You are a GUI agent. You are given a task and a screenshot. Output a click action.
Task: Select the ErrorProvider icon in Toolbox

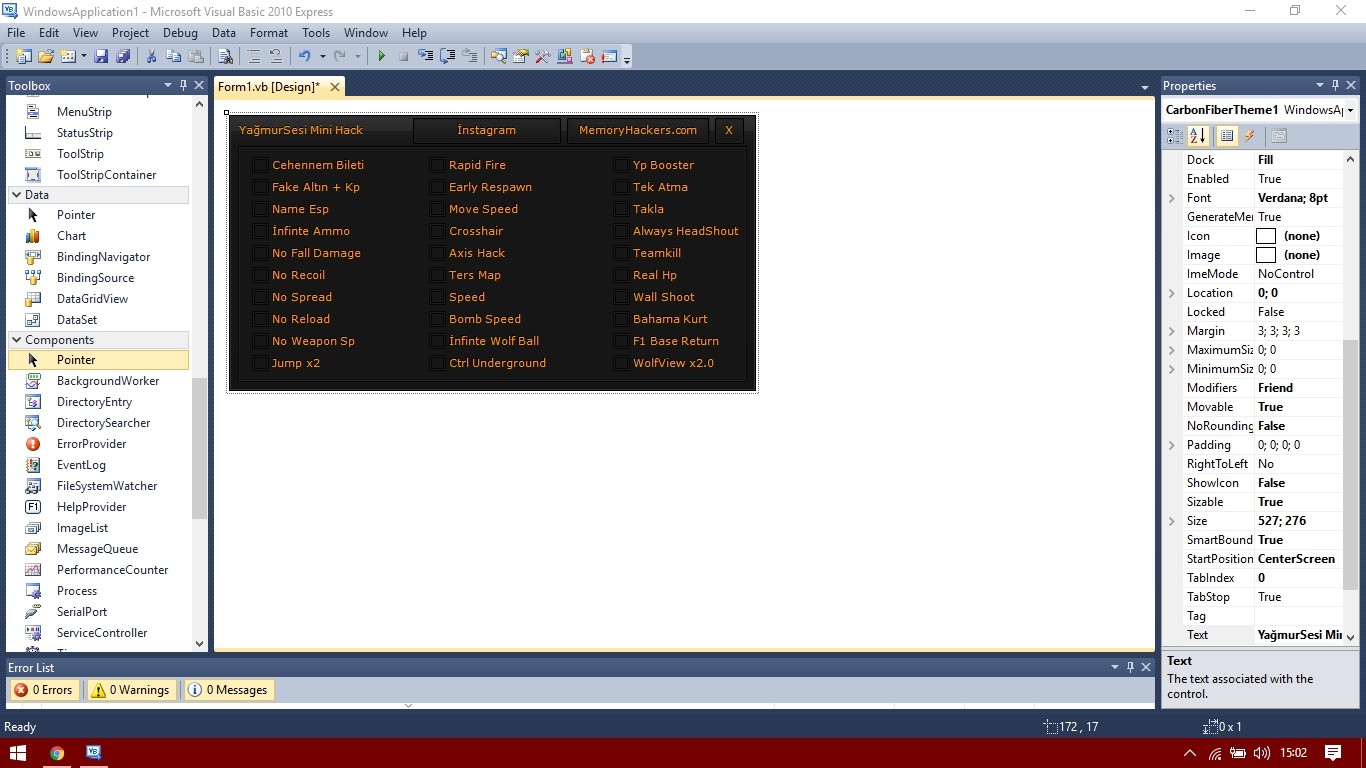pos(33,444)
